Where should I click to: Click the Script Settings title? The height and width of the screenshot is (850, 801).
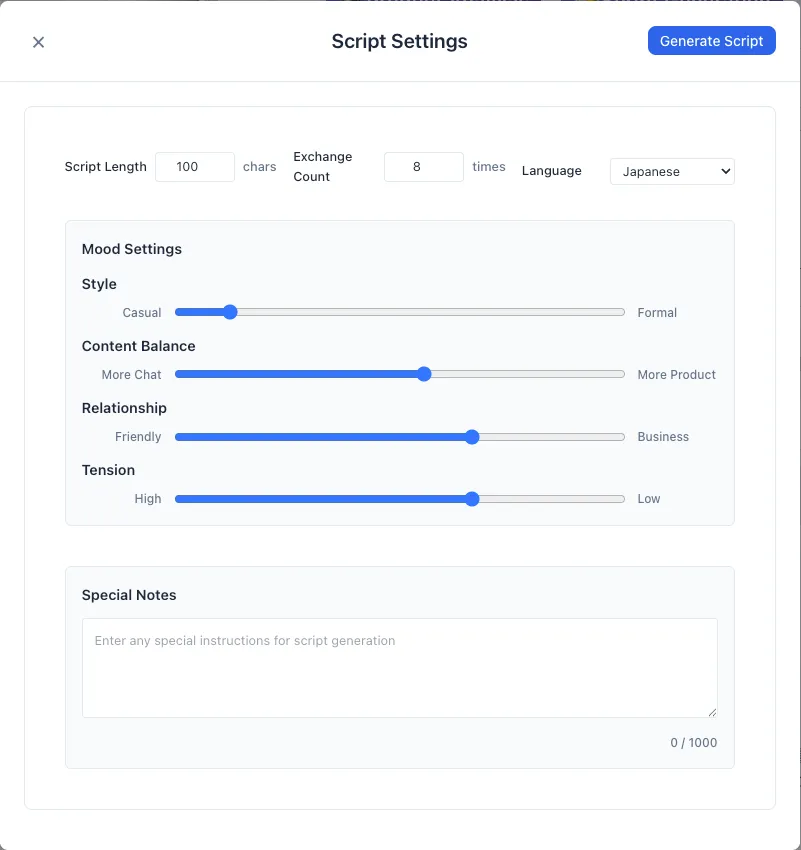pos(399,42)
